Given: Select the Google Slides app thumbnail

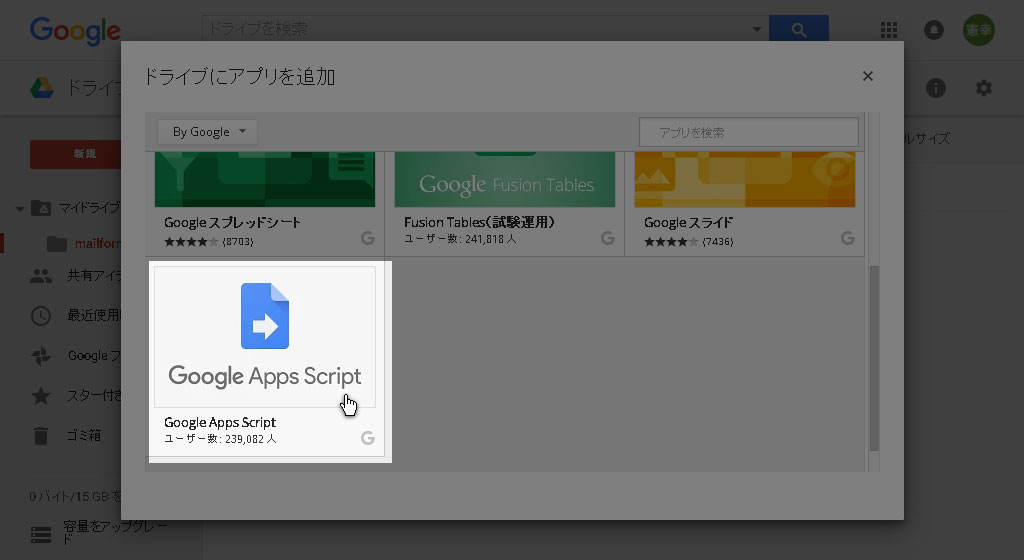Looking at the screenshot, I should (745, 180).
